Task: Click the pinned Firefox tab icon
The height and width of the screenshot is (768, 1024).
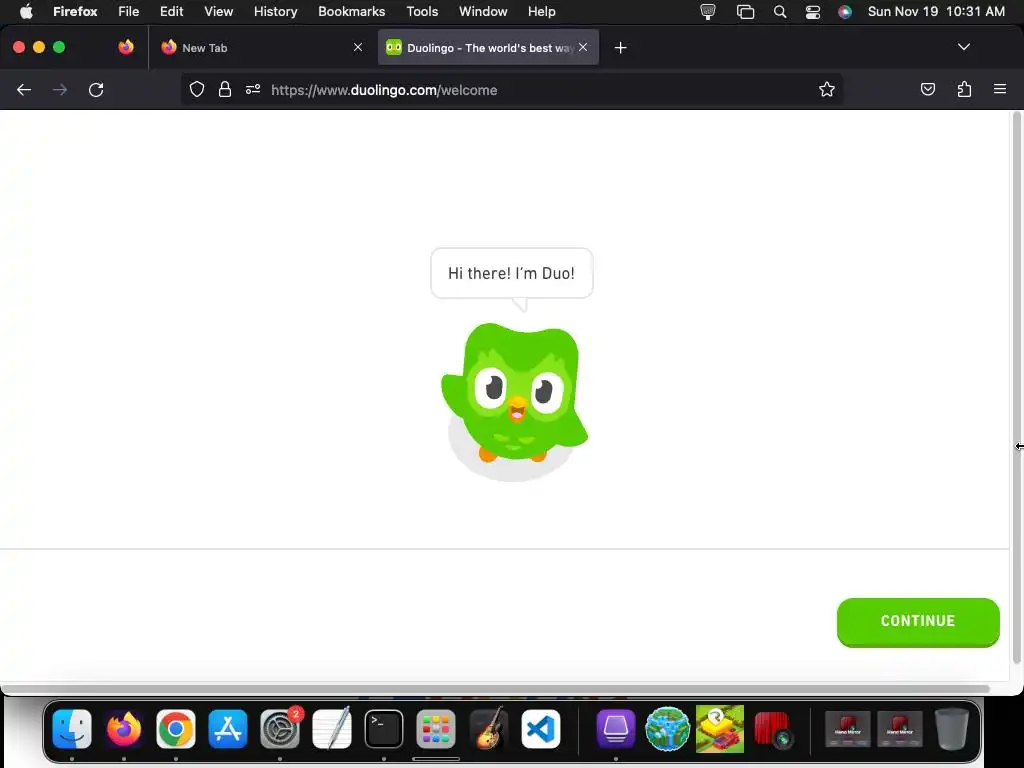Action: 126,47
